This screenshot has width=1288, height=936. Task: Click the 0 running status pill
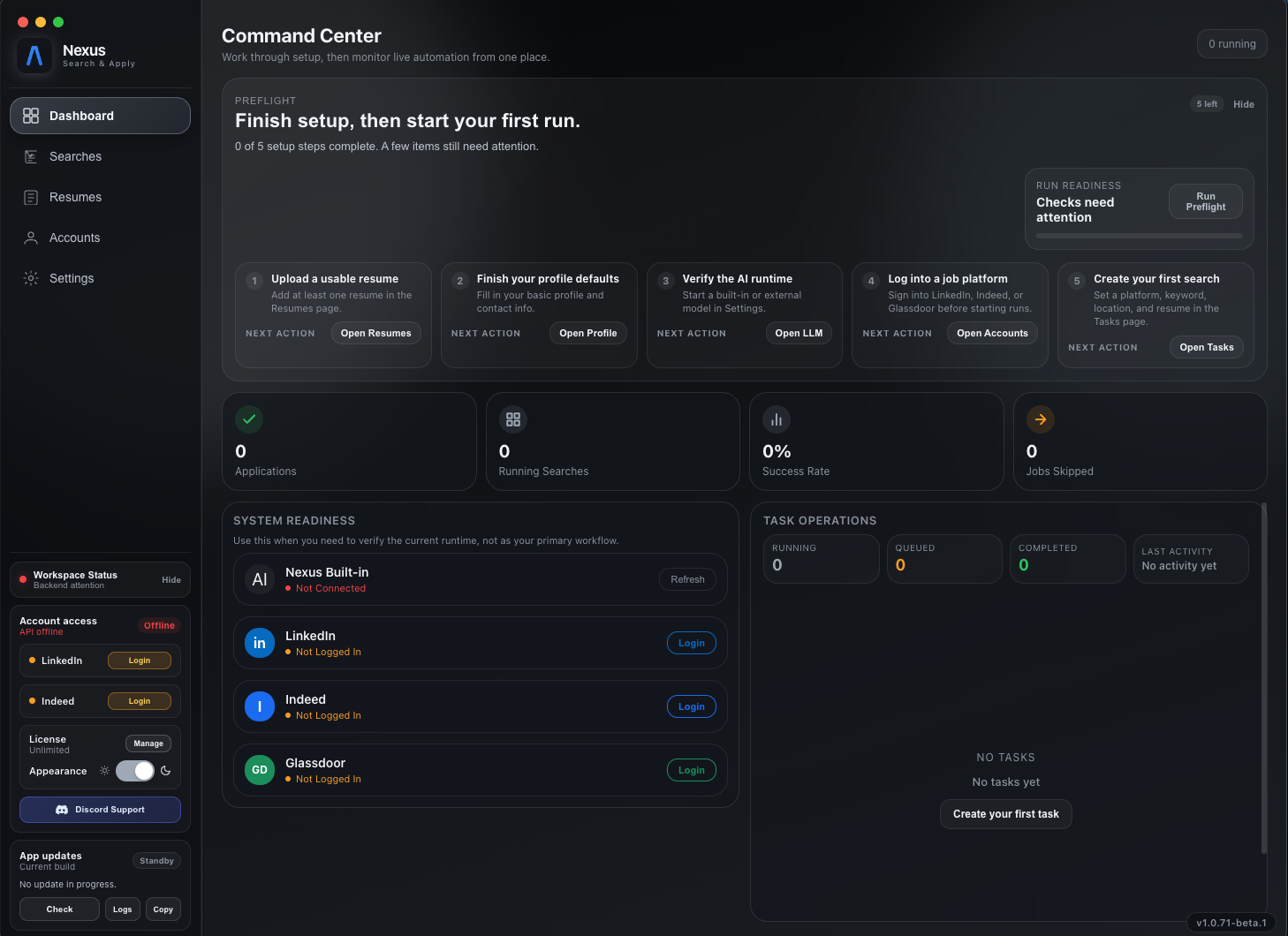click(x=1231, y=43)
